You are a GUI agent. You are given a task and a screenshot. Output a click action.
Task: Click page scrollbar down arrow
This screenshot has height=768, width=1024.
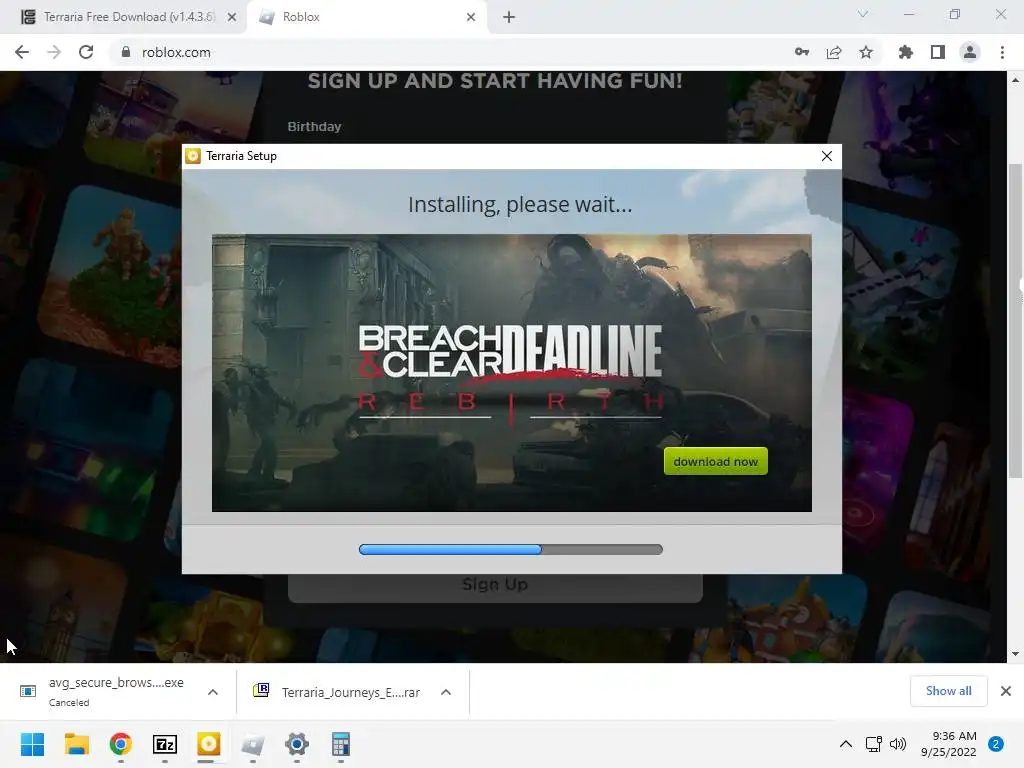(1015, 654)
